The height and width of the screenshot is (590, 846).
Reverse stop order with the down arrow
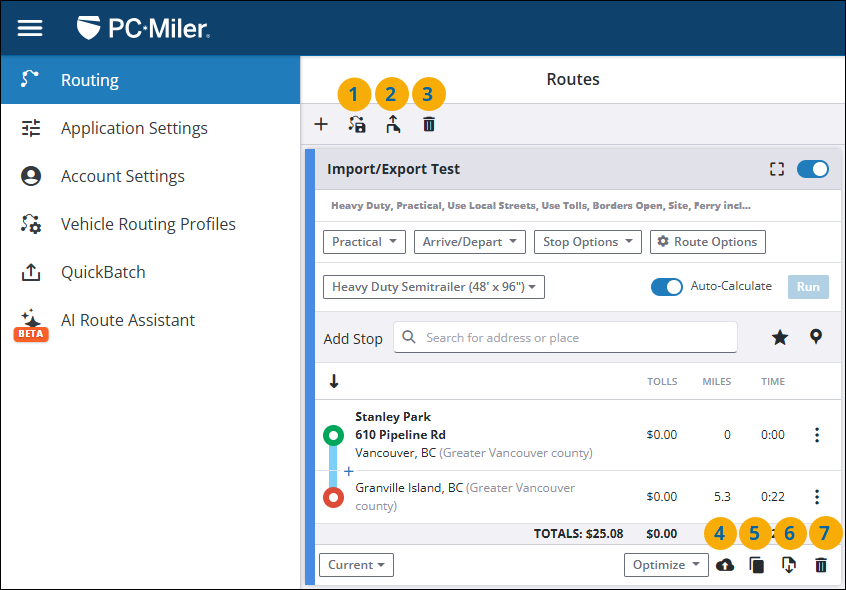click(x=334, y=381)
